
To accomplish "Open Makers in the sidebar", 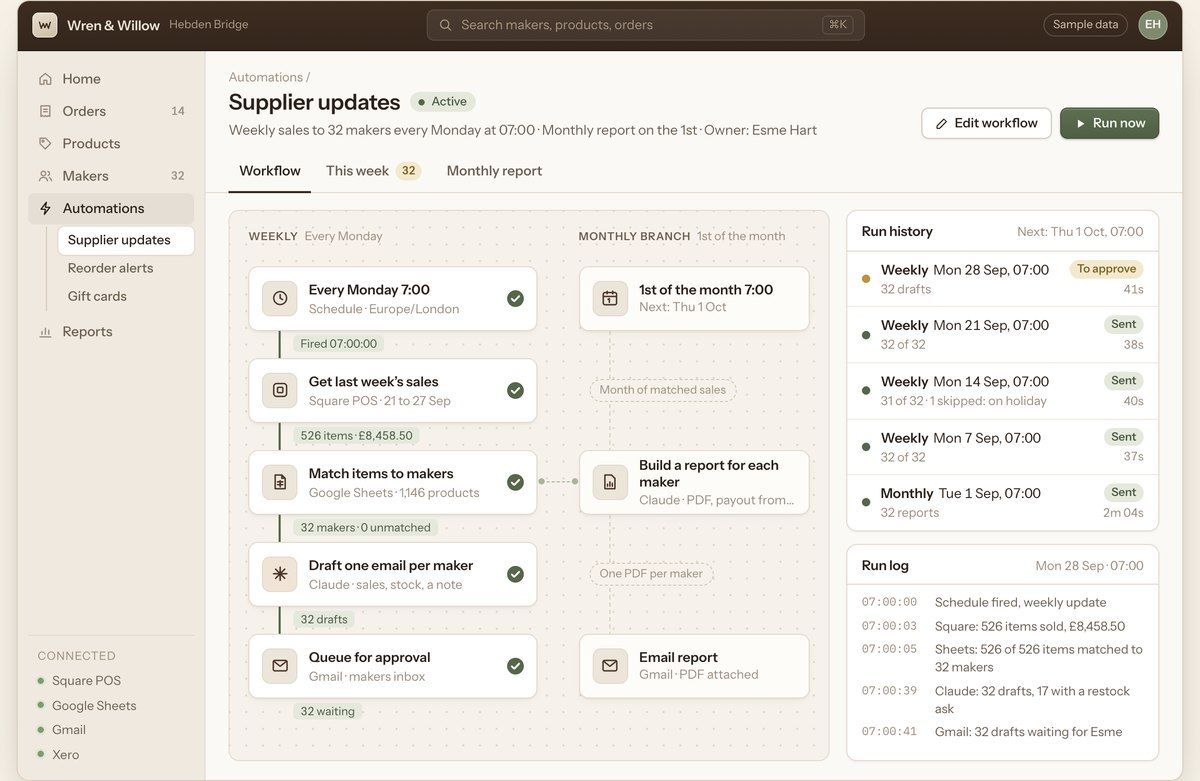I will coord(111,176).
